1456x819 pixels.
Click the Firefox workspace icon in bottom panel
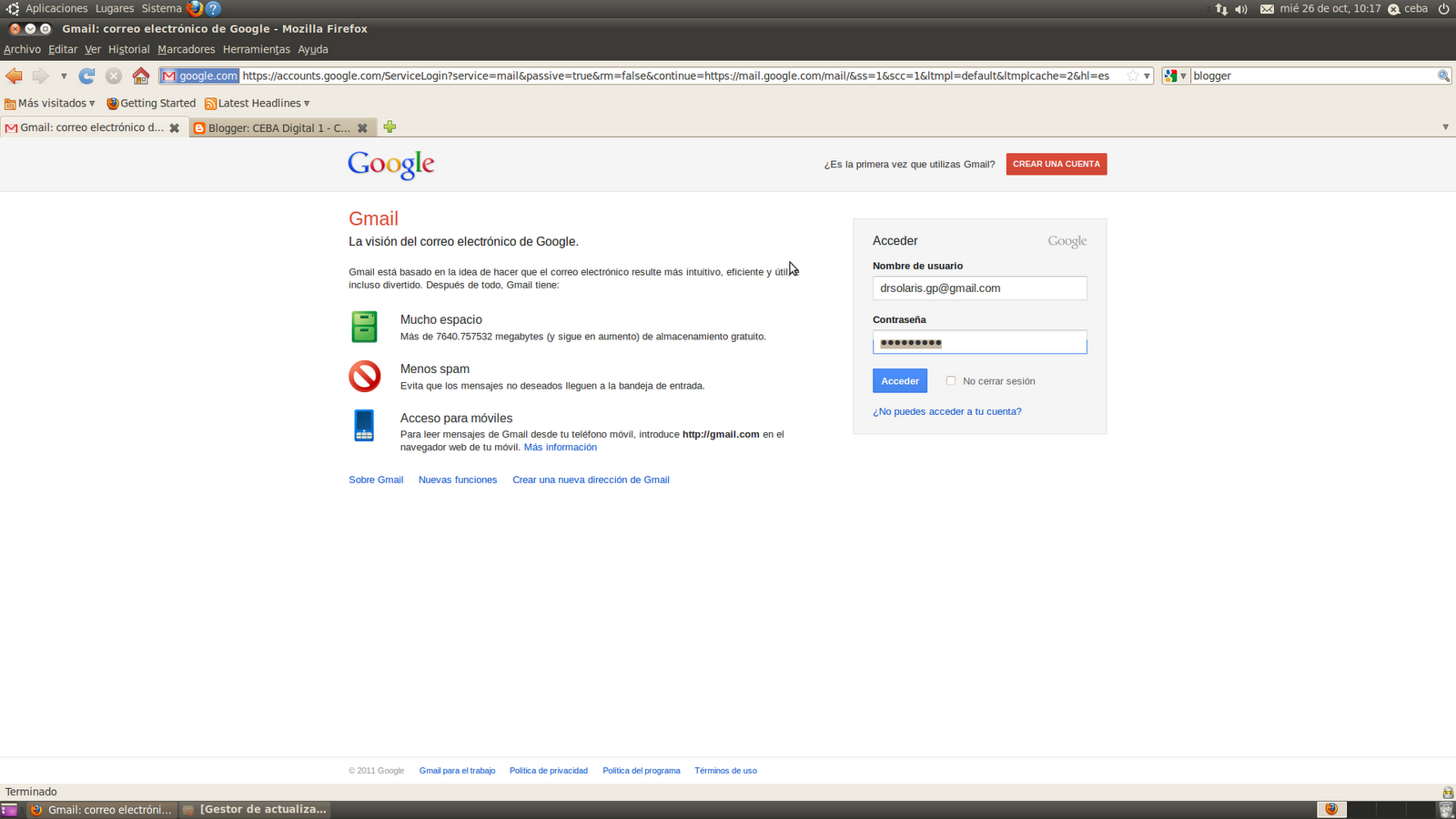click(x=1331, y=809)
